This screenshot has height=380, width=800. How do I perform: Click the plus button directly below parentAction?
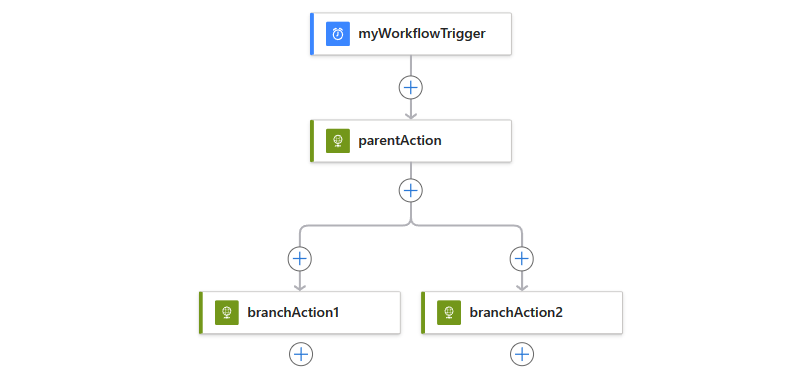411,190
